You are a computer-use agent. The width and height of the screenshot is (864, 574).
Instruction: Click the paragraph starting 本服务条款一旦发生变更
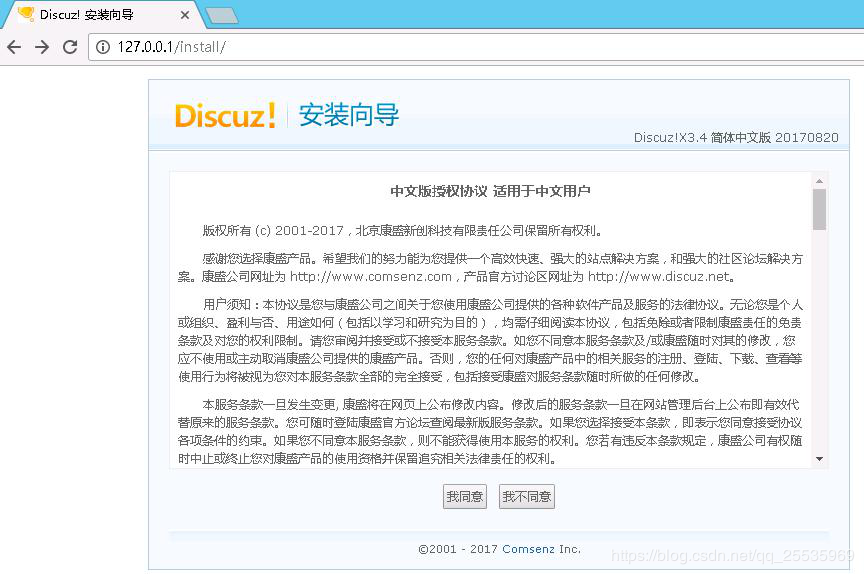point(490,431)
